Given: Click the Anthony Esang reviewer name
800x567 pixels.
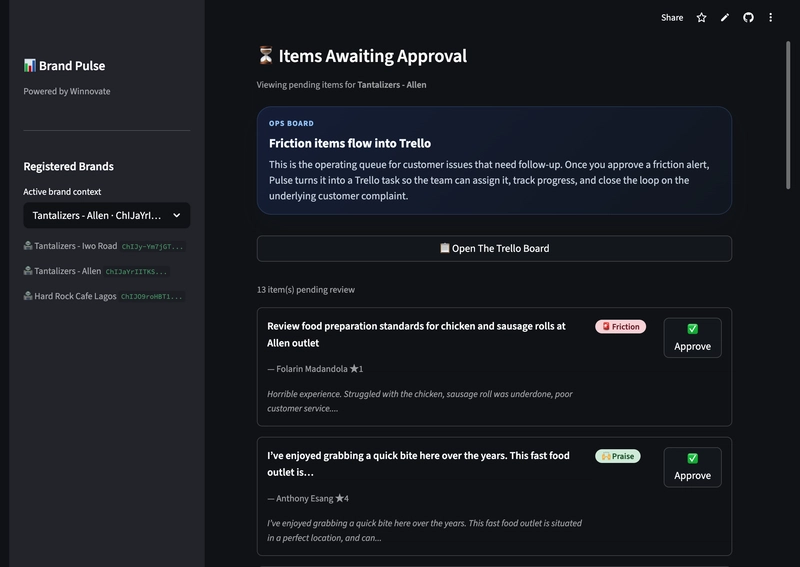Looking at the screenshot, I should (x=305, y=499).
